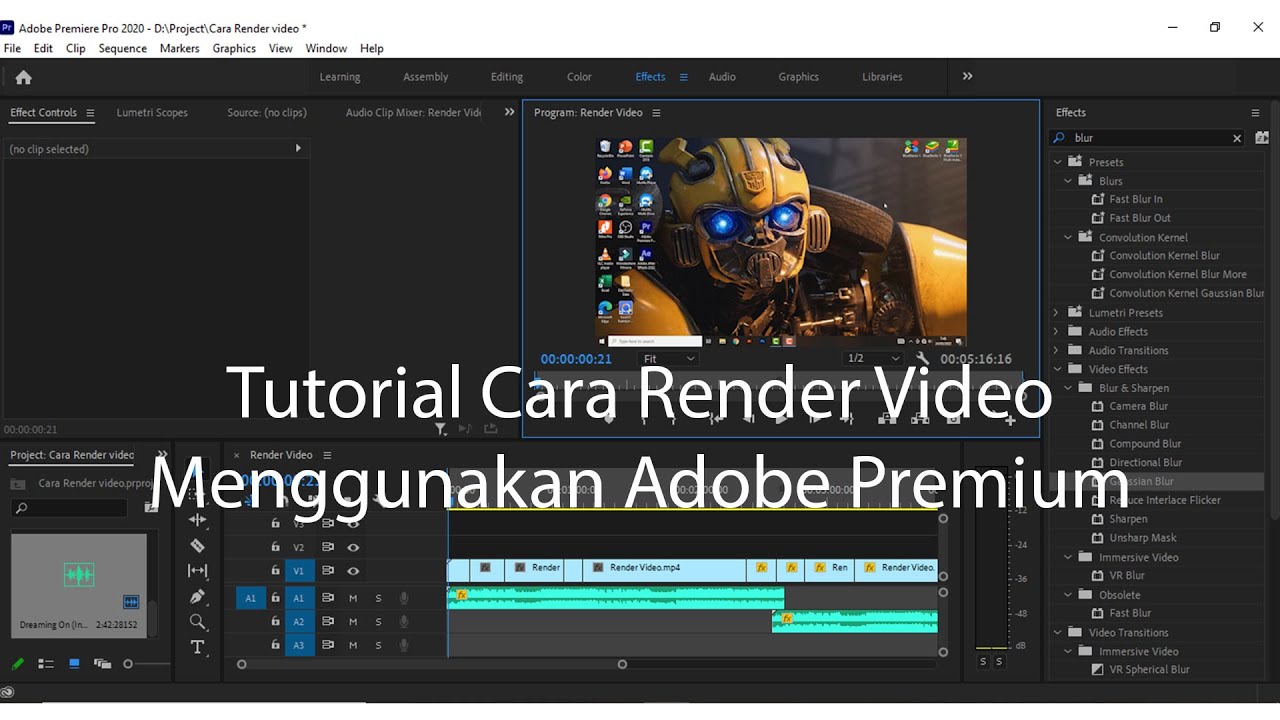1280x720 pixels.
Task: Select the Camera Blur effect
Action: coord(1138,406)
